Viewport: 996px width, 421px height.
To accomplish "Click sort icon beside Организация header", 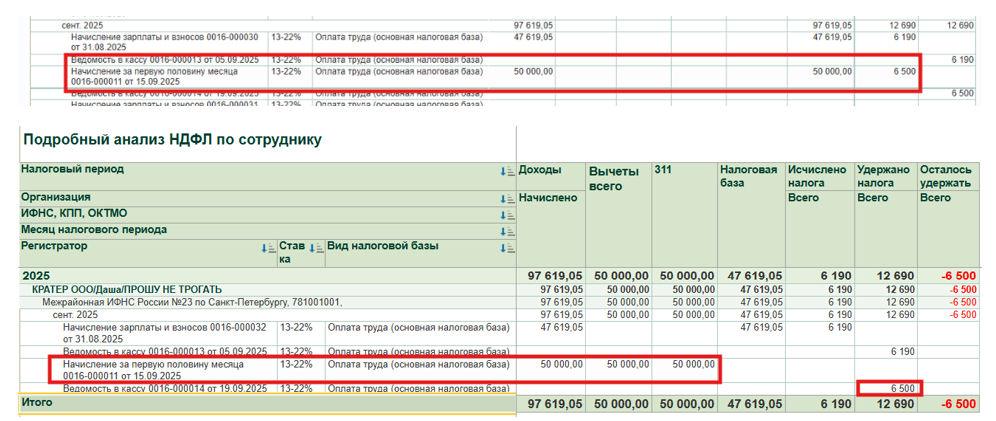I will tap(507, 198).
